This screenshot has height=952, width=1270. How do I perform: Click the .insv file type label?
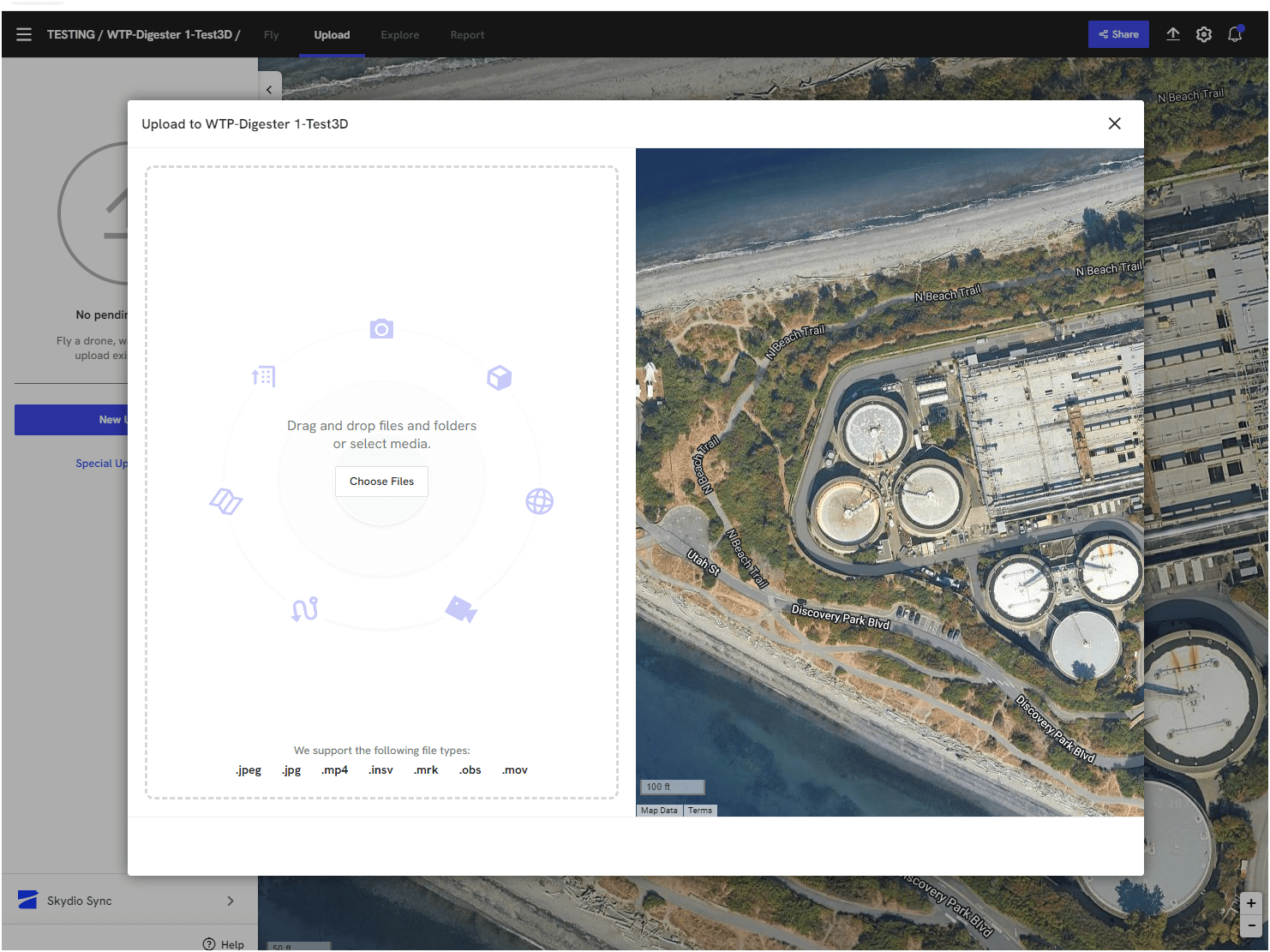380,770
